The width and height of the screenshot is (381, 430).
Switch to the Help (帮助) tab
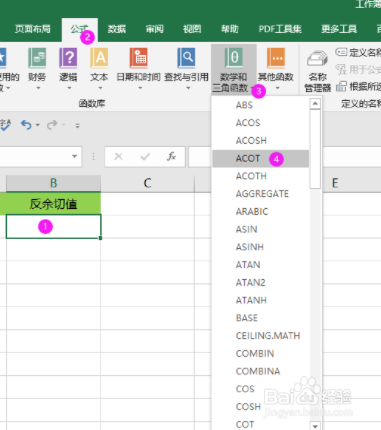230,29
